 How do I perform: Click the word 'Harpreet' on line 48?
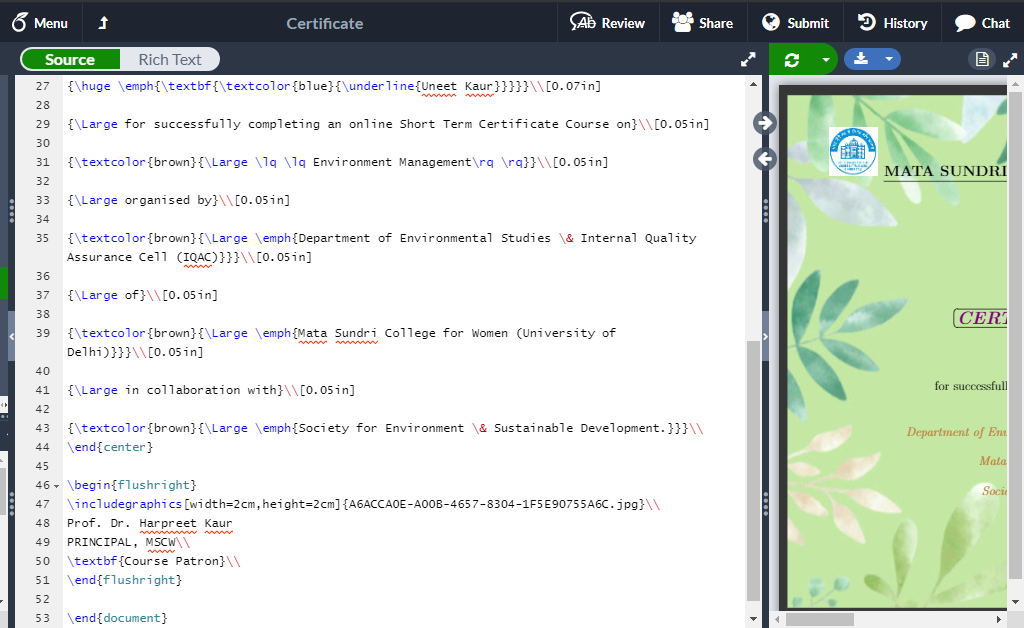(x=167, y=523)
